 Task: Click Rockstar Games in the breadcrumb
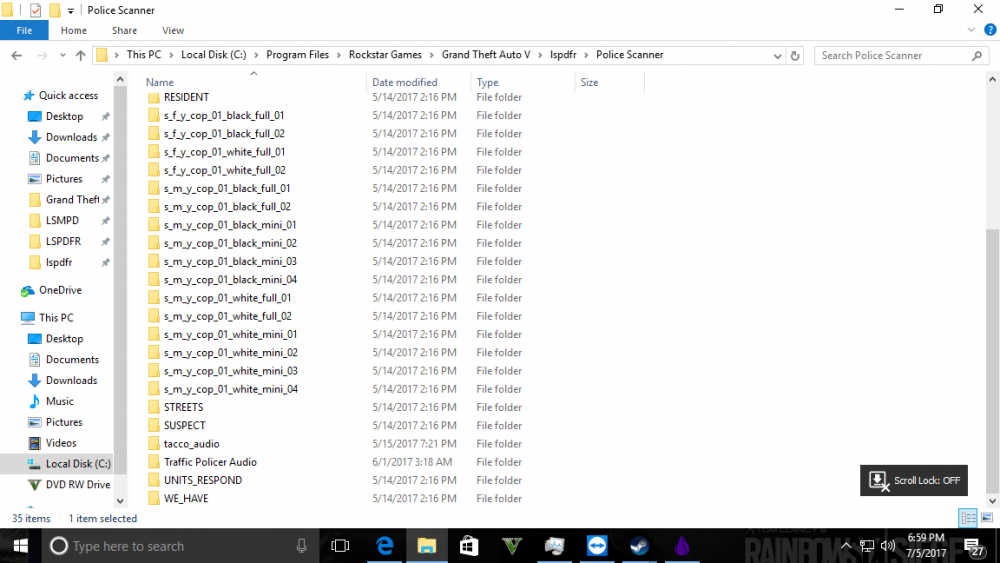pos(385,55)
